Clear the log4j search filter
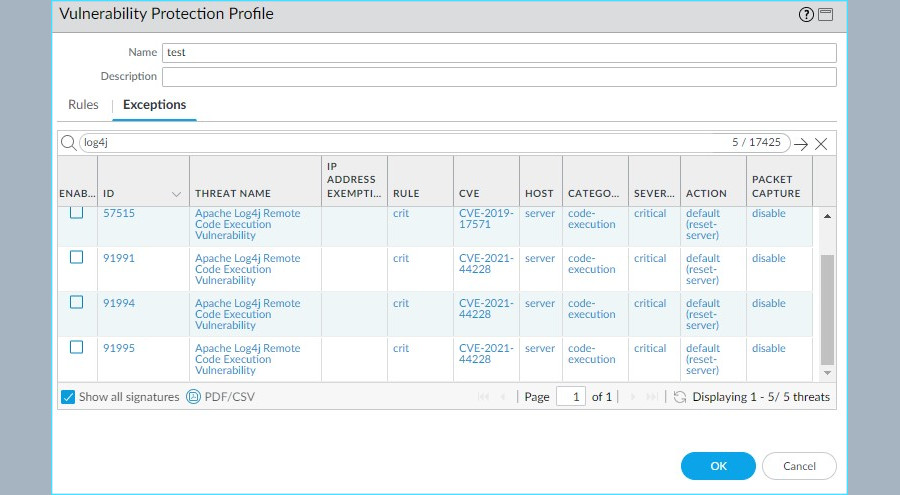 [x=821, y=144]
